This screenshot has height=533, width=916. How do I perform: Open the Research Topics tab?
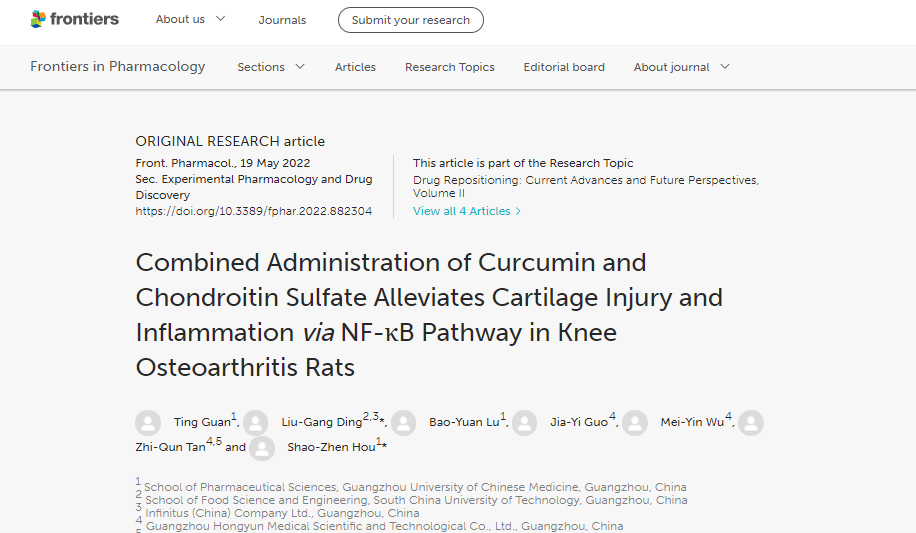click(x=449, y=67)
